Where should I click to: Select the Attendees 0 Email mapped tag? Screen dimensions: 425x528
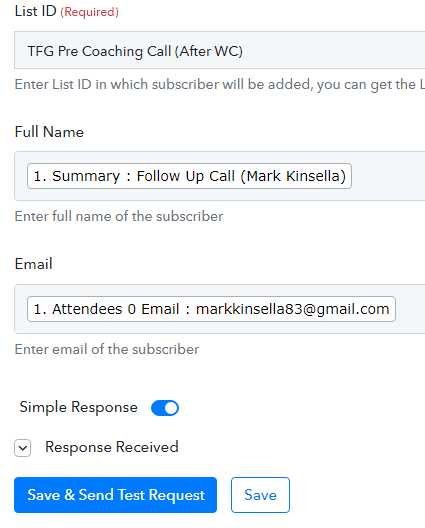click(211, 309)
